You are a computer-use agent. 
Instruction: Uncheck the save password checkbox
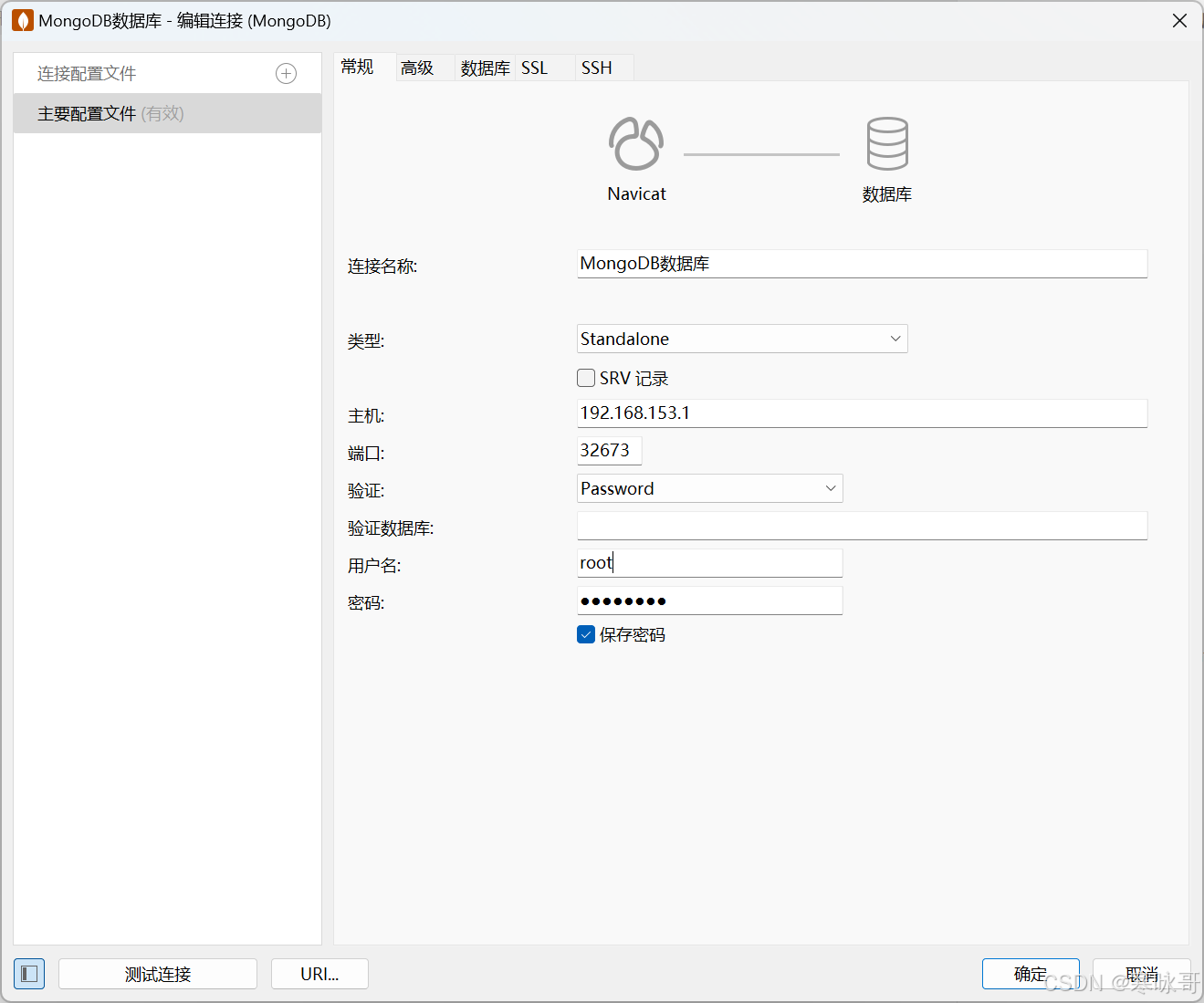(x=586, y=634)
